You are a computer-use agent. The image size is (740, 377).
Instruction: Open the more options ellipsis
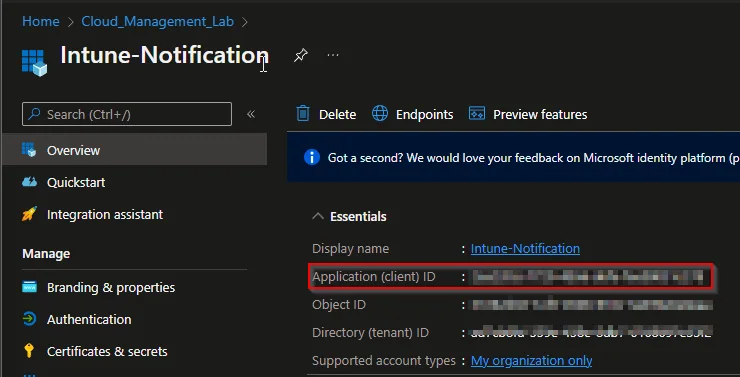coord(333,55)
